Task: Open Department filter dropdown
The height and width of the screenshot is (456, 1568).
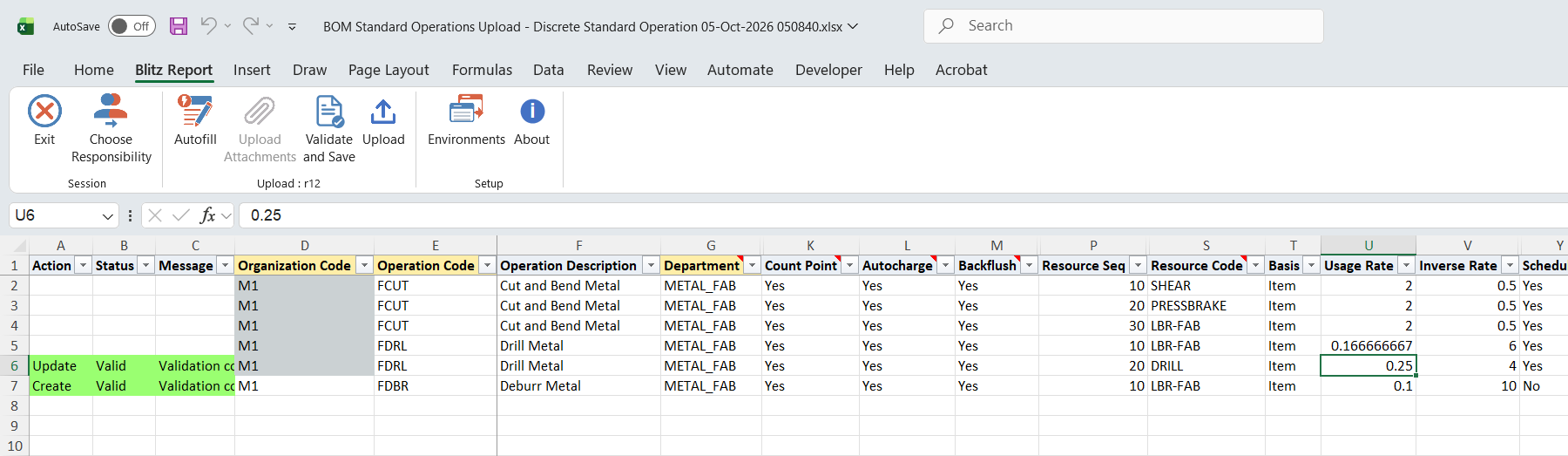Action: point(753,266)
